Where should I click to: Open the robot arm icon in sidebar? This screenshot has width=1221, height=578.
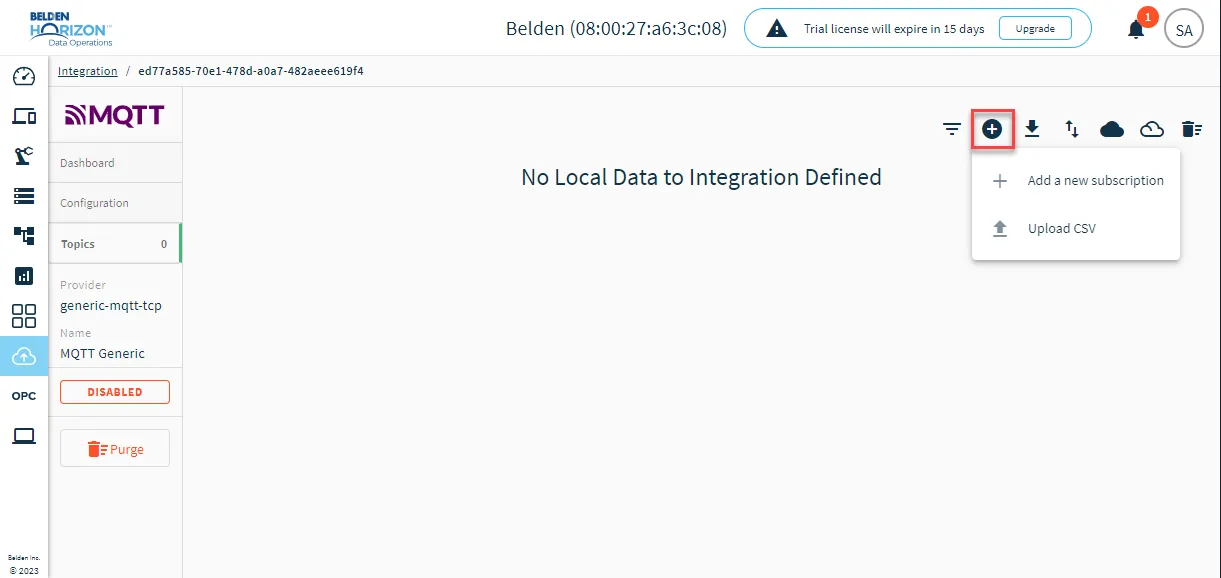tap(24, 156)
